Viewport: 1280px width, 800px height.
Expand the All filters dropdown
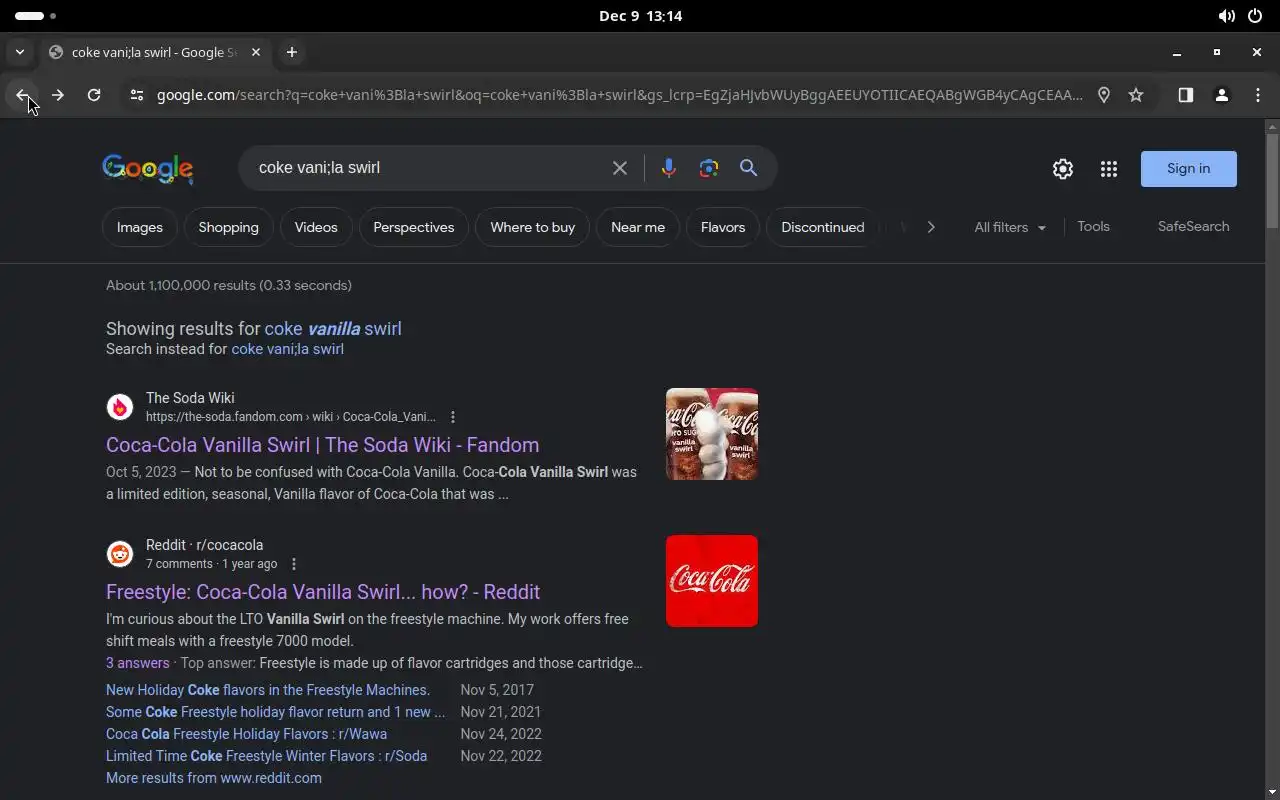pyautogui.click(x=1010, y=227)
